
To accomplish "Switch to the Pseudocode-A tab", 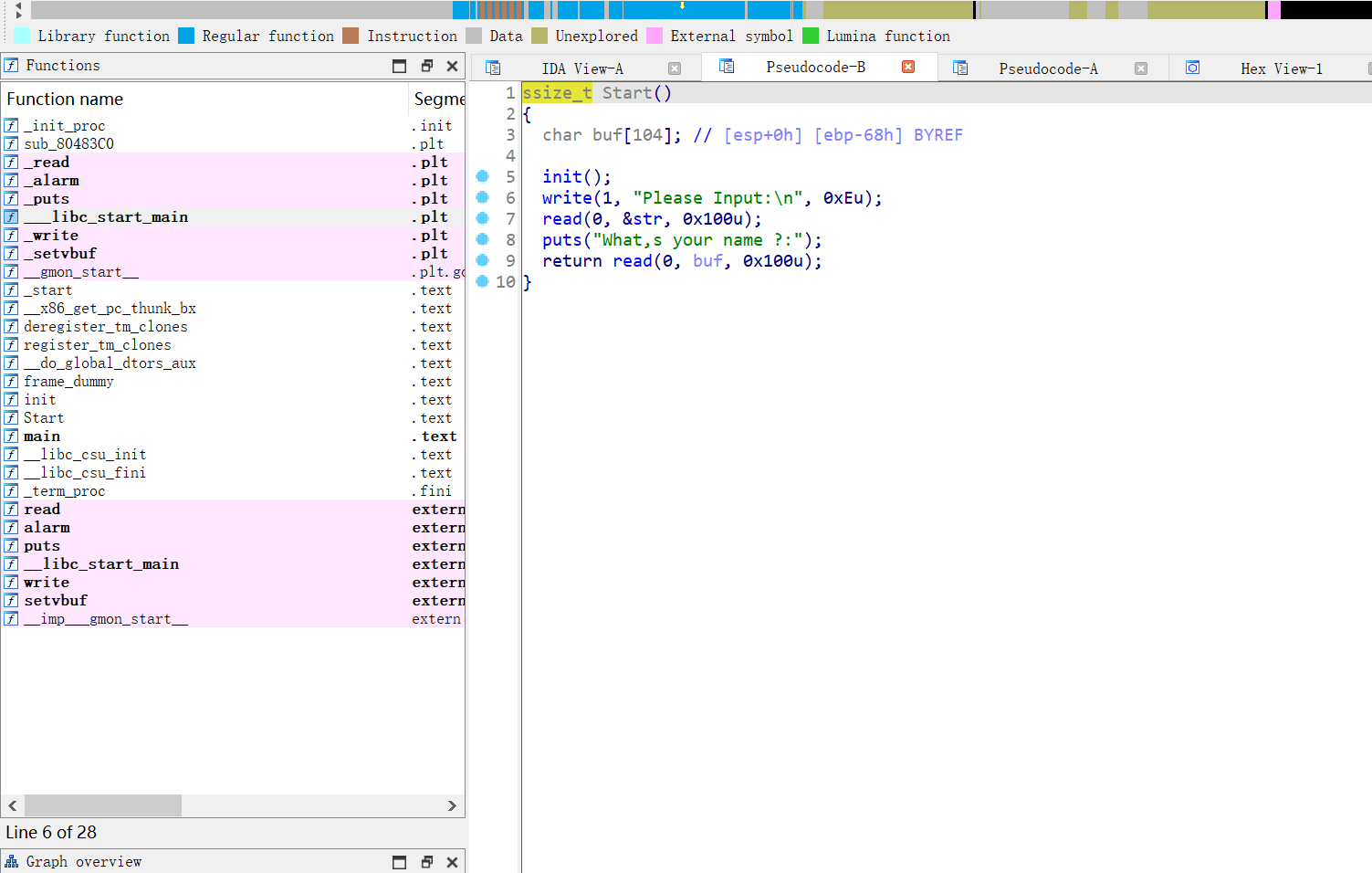I will [x=1048, y=68].
